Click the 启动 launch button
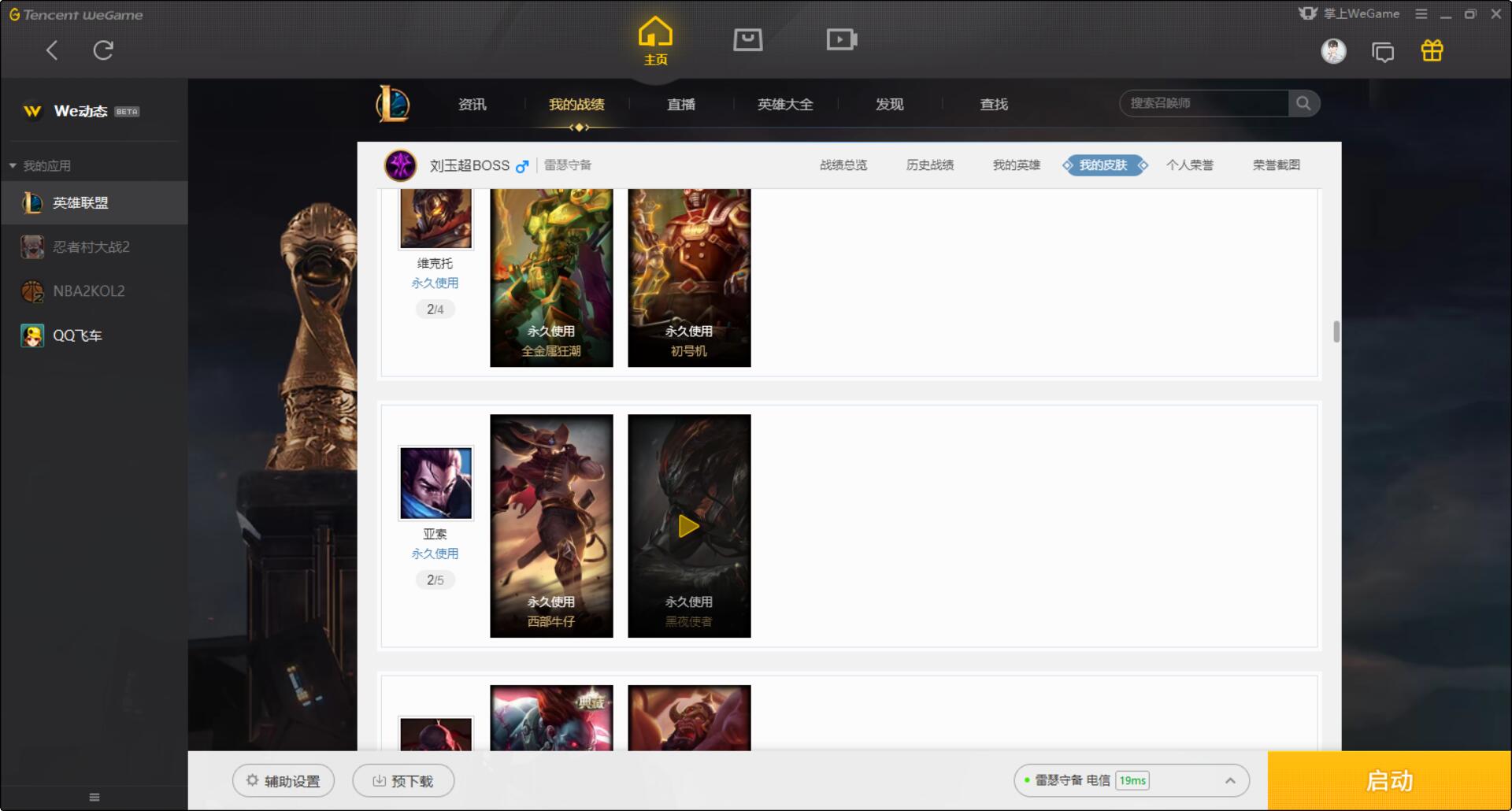The width and height of the screenshot is (1512, 811). click(x=1389, y=780)
